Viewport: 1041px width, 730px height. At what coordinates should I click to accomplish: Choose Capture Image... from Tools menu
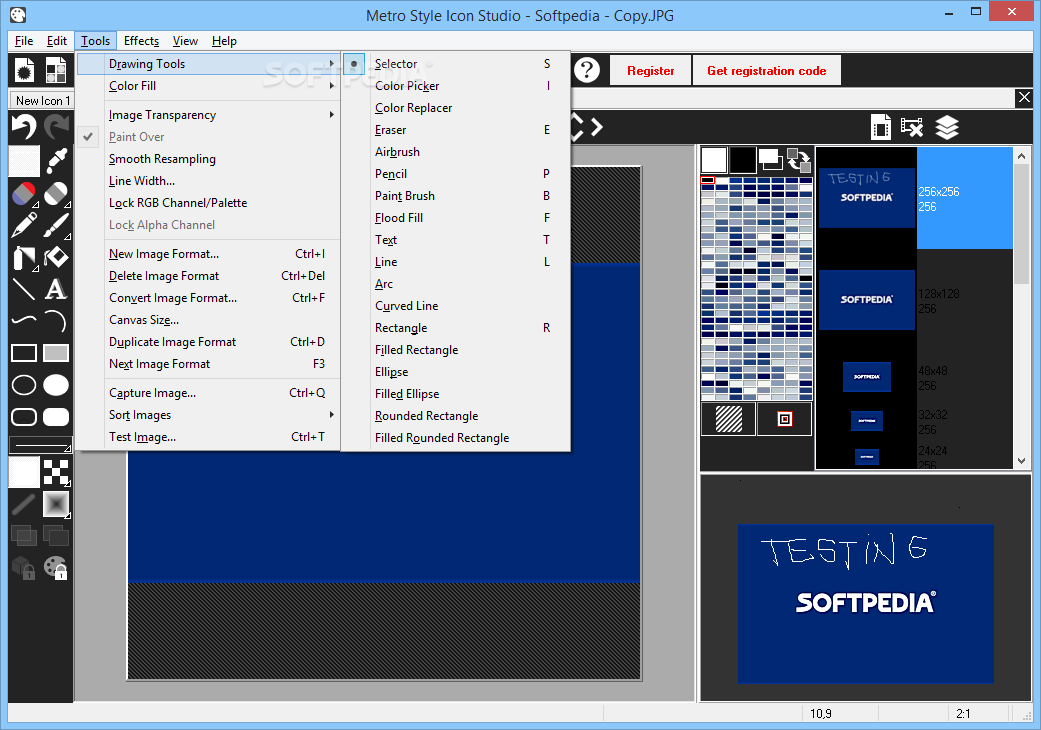pos(208,393)
